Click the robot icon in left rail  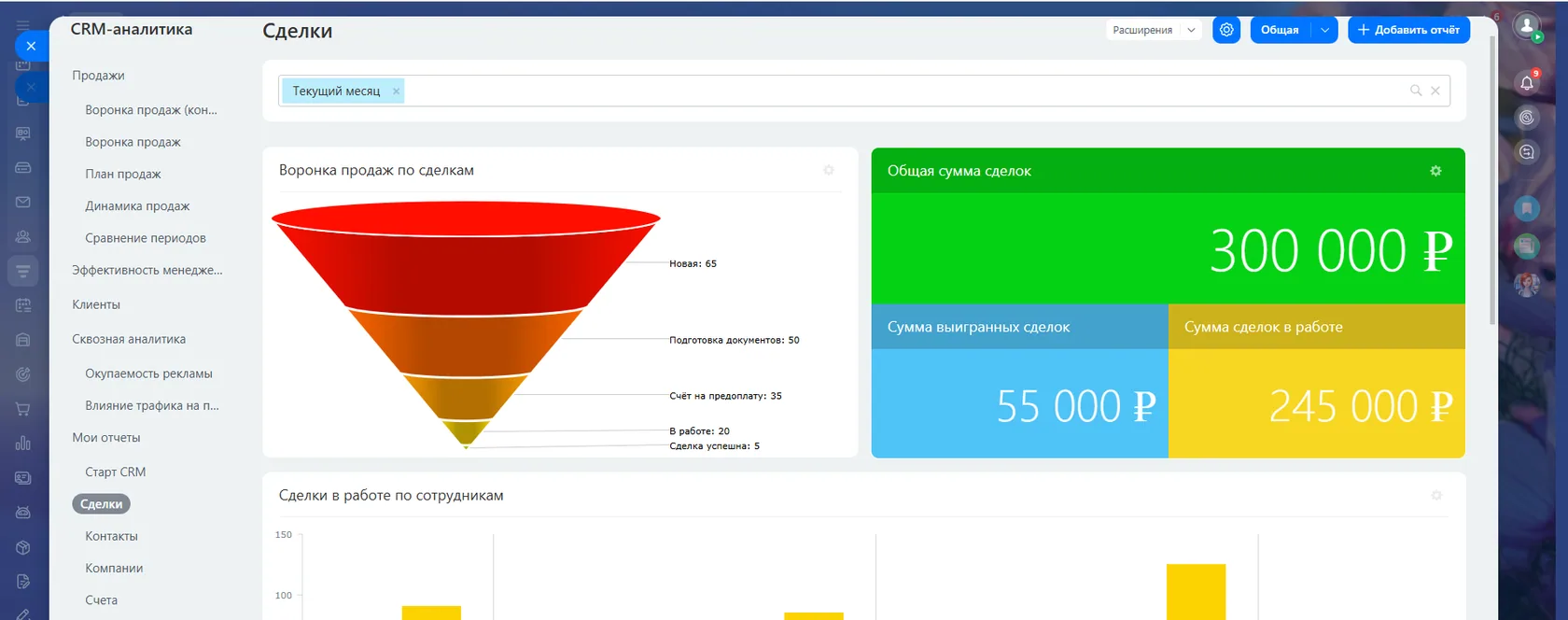(x=23, y=513)
